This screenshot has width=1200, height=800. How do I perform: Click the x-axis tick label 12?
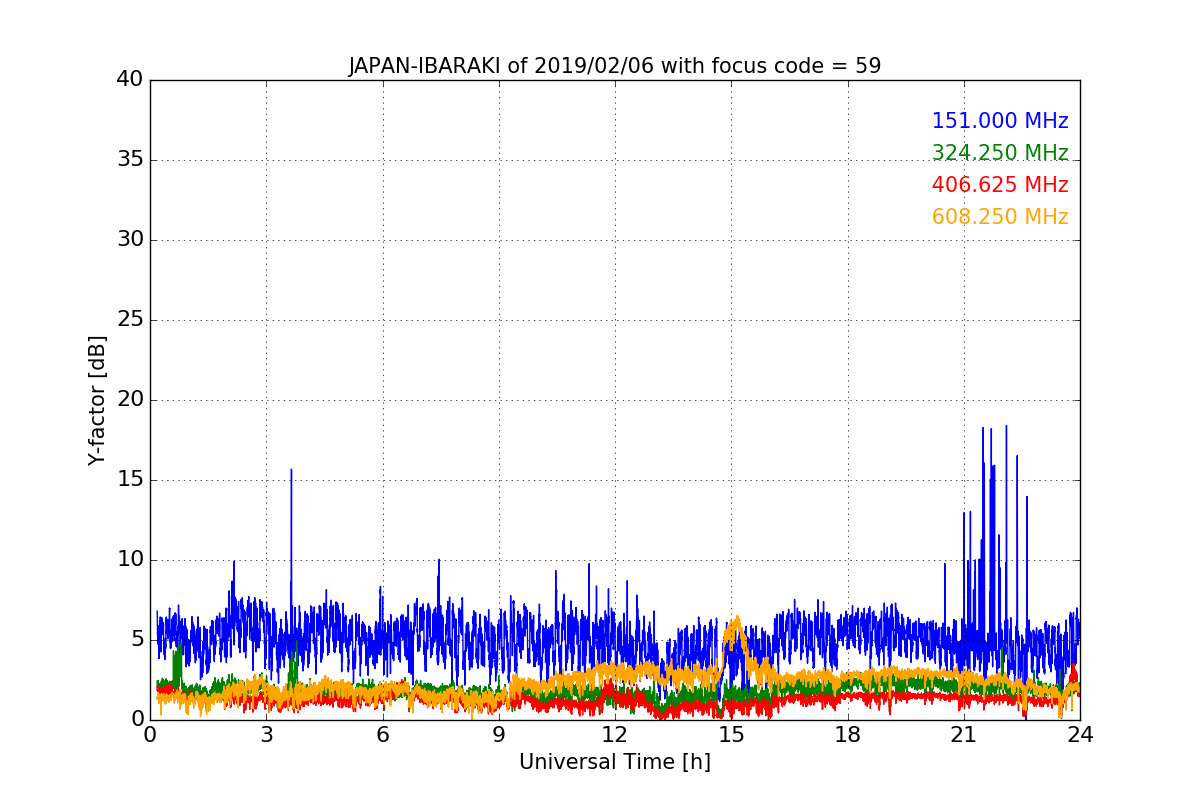click(x=615, y=734)
